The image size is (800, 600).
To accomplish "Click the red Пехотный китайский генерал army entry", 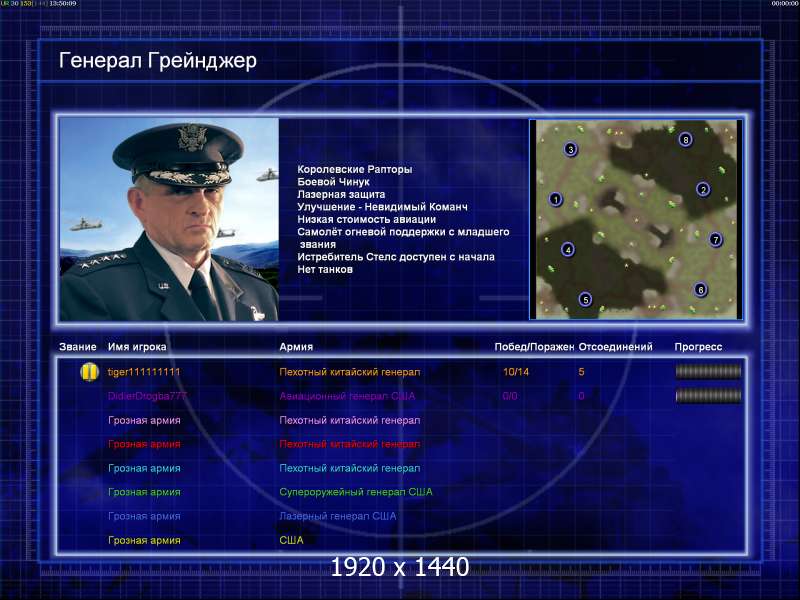I will click(349, 444).
